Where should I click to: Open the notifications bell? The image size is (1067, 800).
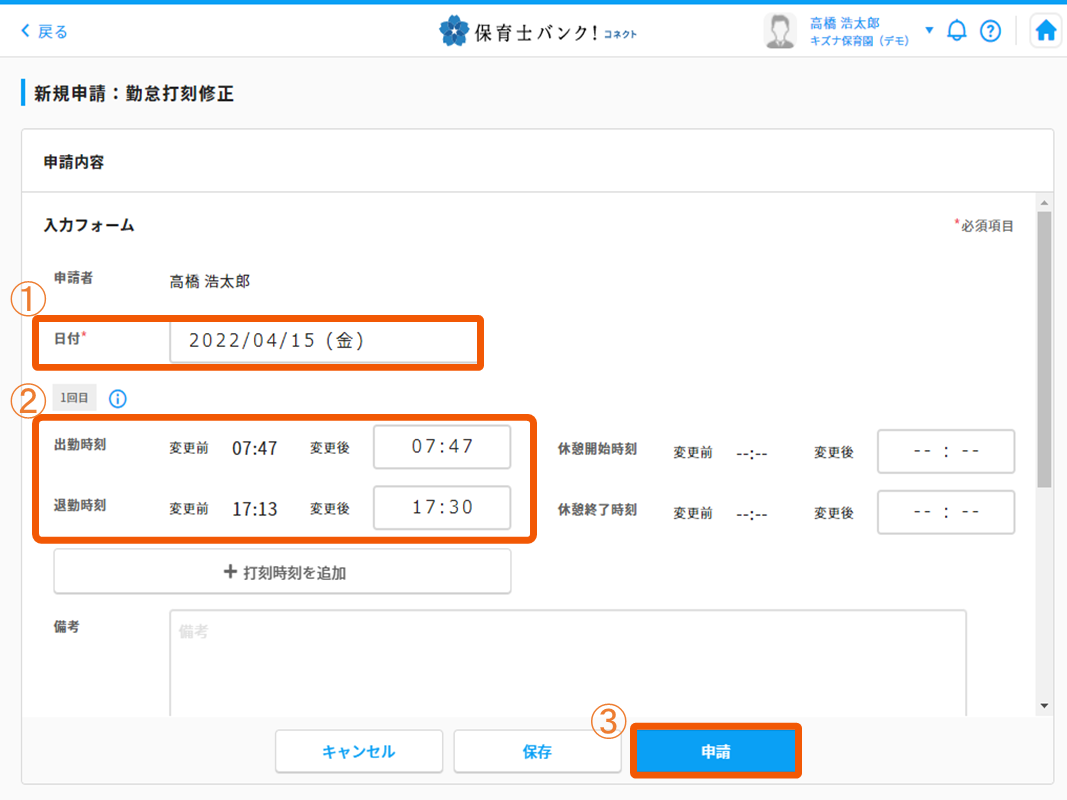tap(957, 31)
